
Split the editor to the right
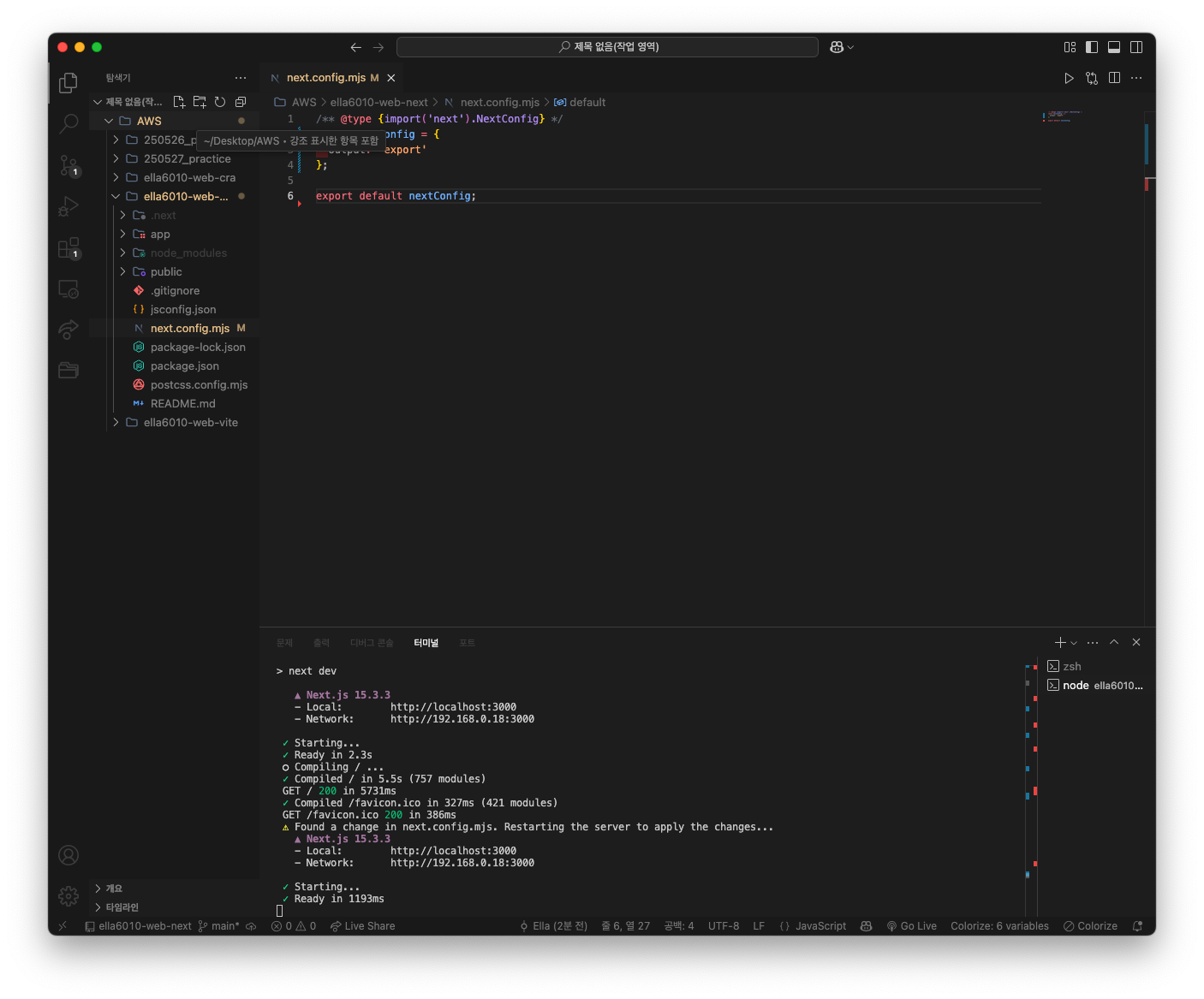1114,78
